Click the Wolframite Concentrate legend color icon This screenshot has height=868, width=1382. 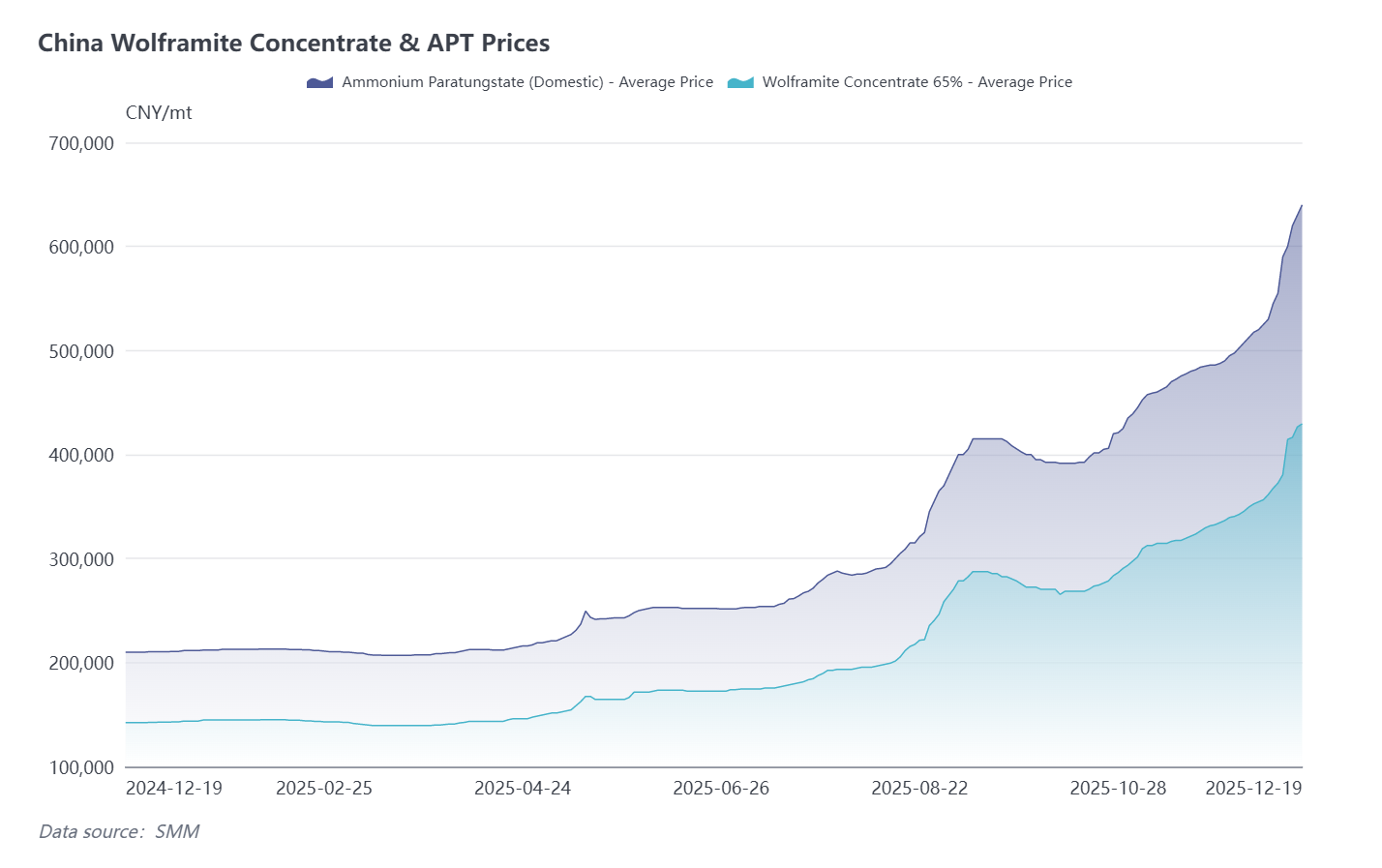point(740,82)
